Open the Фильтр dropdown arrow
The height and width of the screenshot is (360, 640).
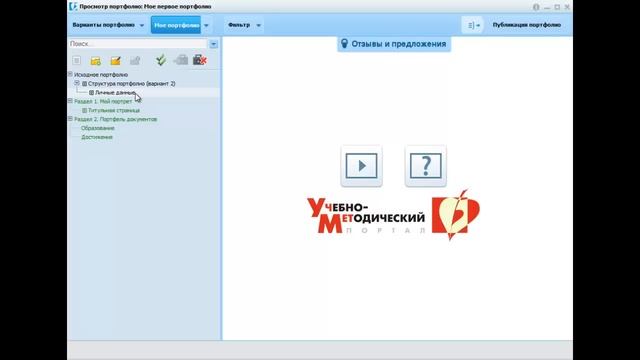258,25
